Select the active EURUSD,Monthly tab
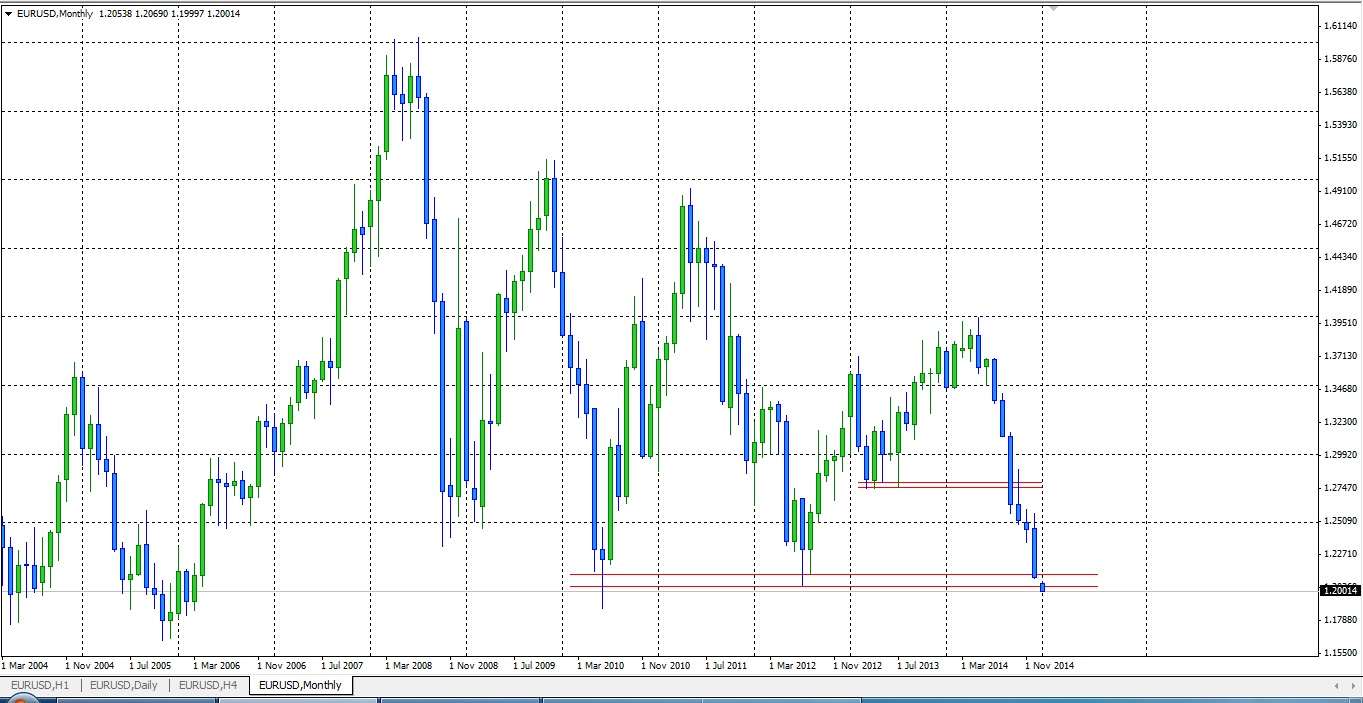The image size is (1363, 703). [x=300, y=685]
